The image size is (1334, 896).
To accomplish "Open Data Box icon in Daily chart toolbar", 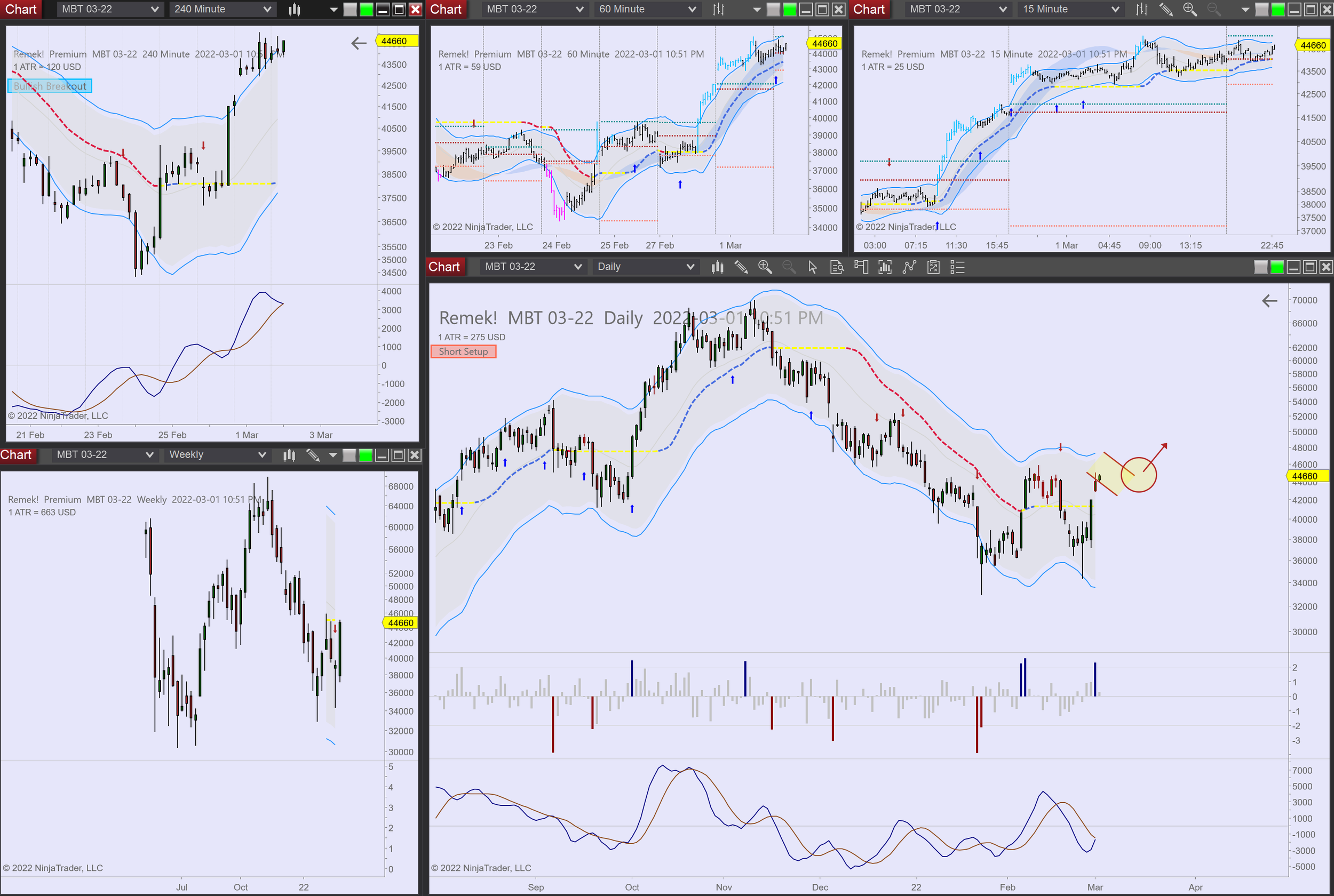I will [x=837, y=267].
